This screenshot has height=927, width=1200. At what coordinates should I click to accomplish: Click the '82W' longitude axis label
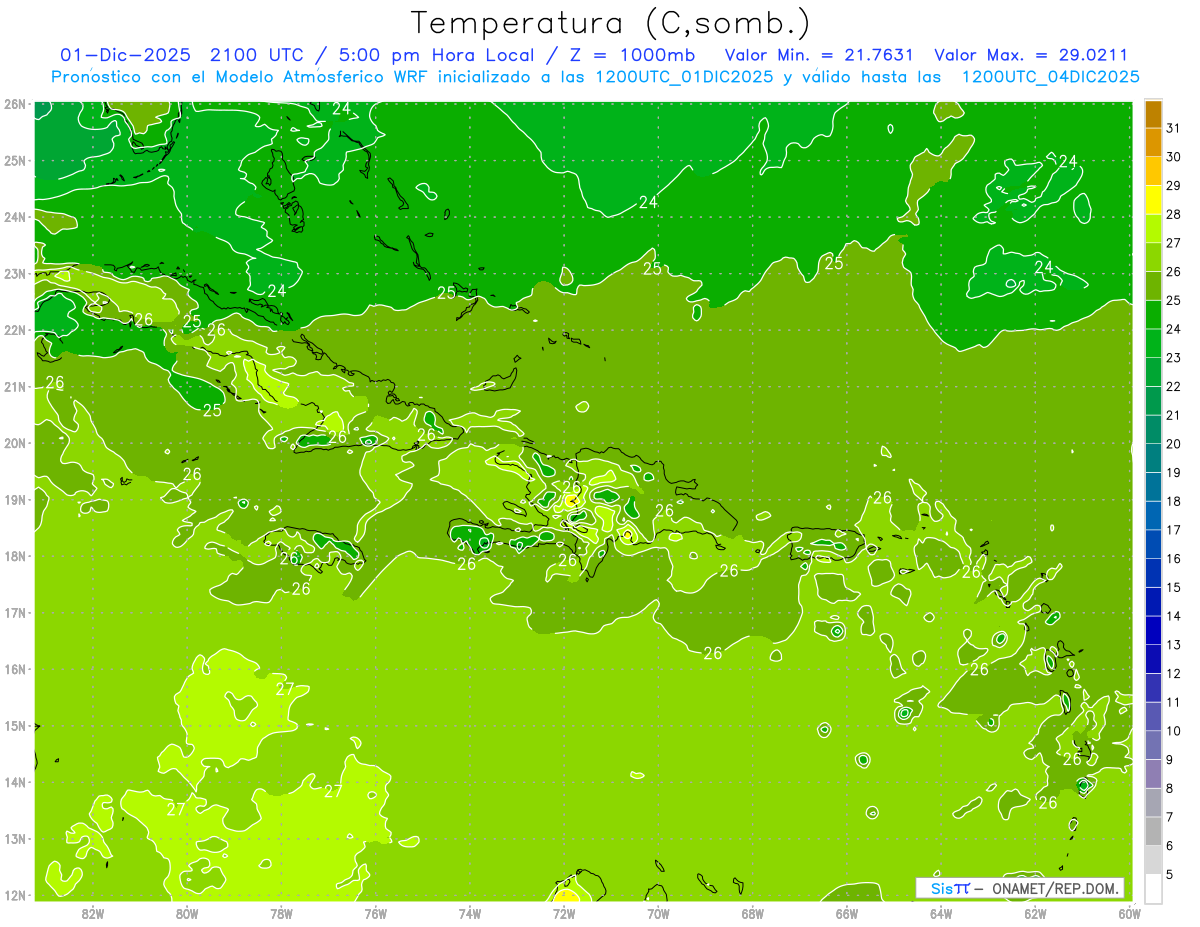click(93, 913)
